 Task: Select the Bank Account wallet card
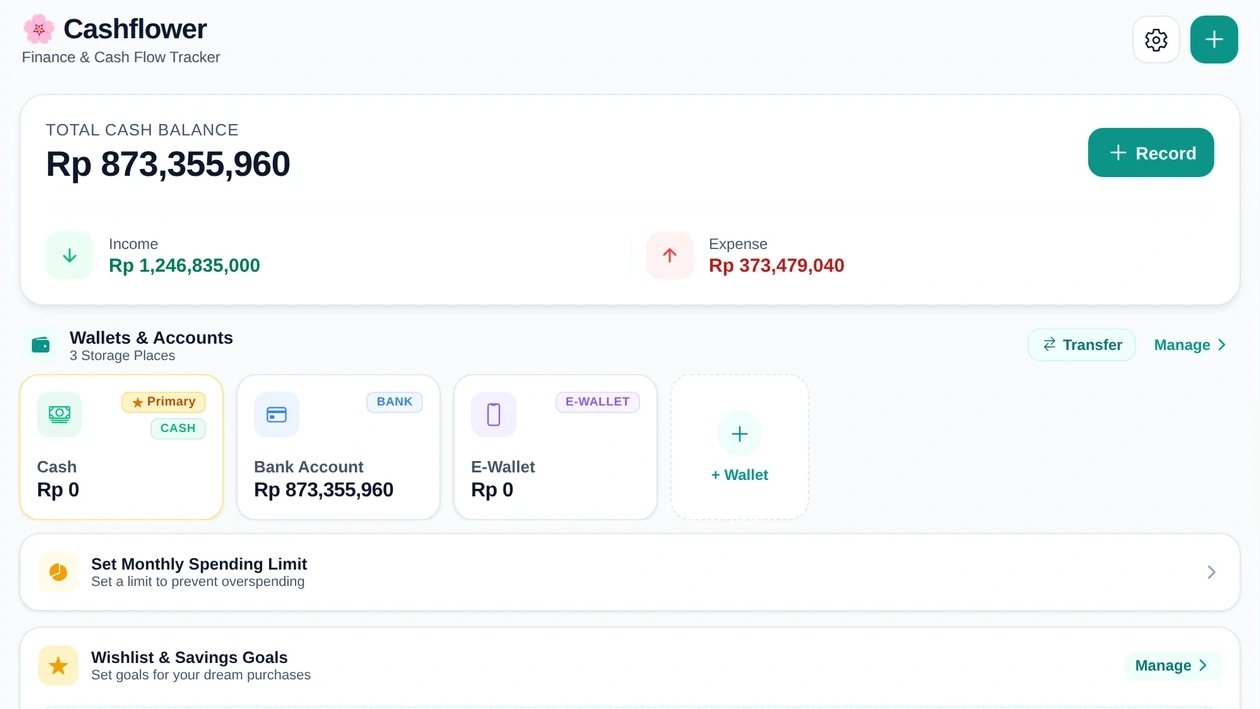pos(338,447)
